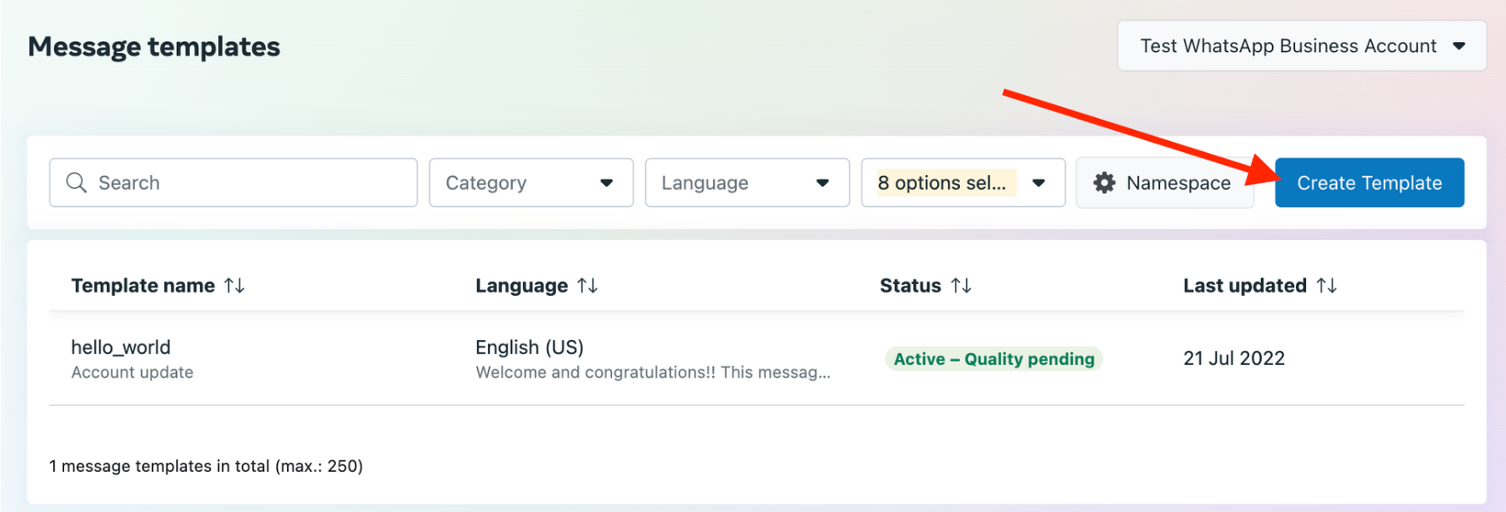Click the account selector caret arrow
Screen dimensions: 1506x512
coord(1458,46)
